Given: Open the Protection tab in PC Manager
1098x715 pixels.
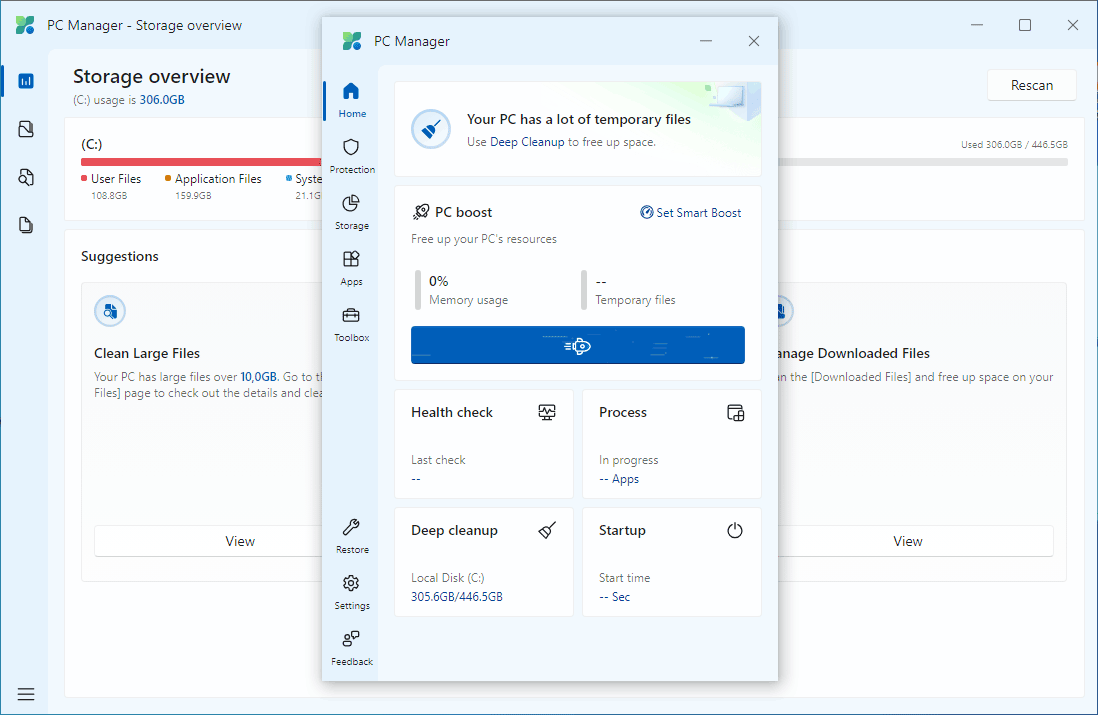Looking at the screenshot, I should pyautogui.click(x=352, y=156).
